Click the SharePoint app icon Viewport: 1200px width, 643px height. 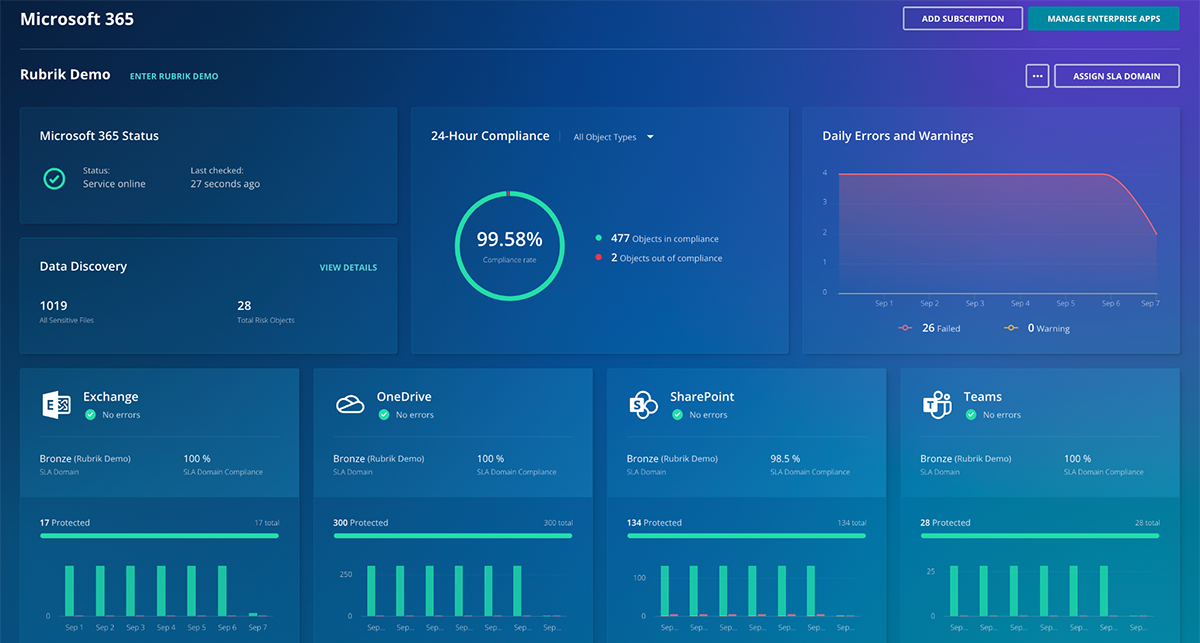[x=643, y=405]
